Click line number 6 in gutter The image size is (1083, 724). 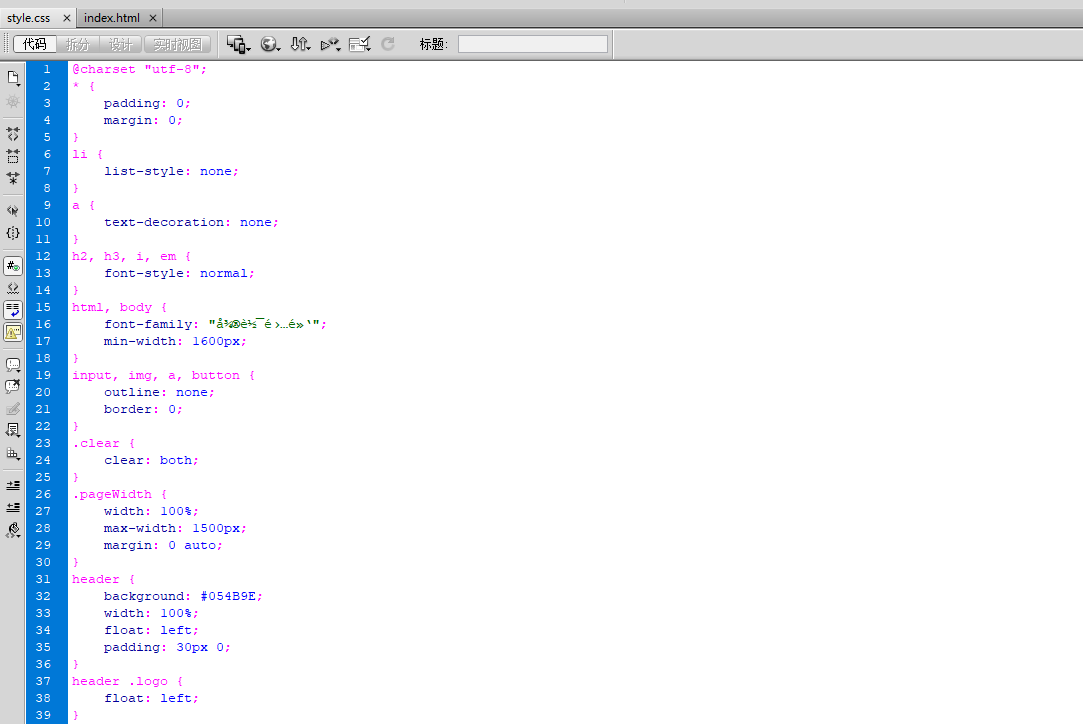point(47,154)
